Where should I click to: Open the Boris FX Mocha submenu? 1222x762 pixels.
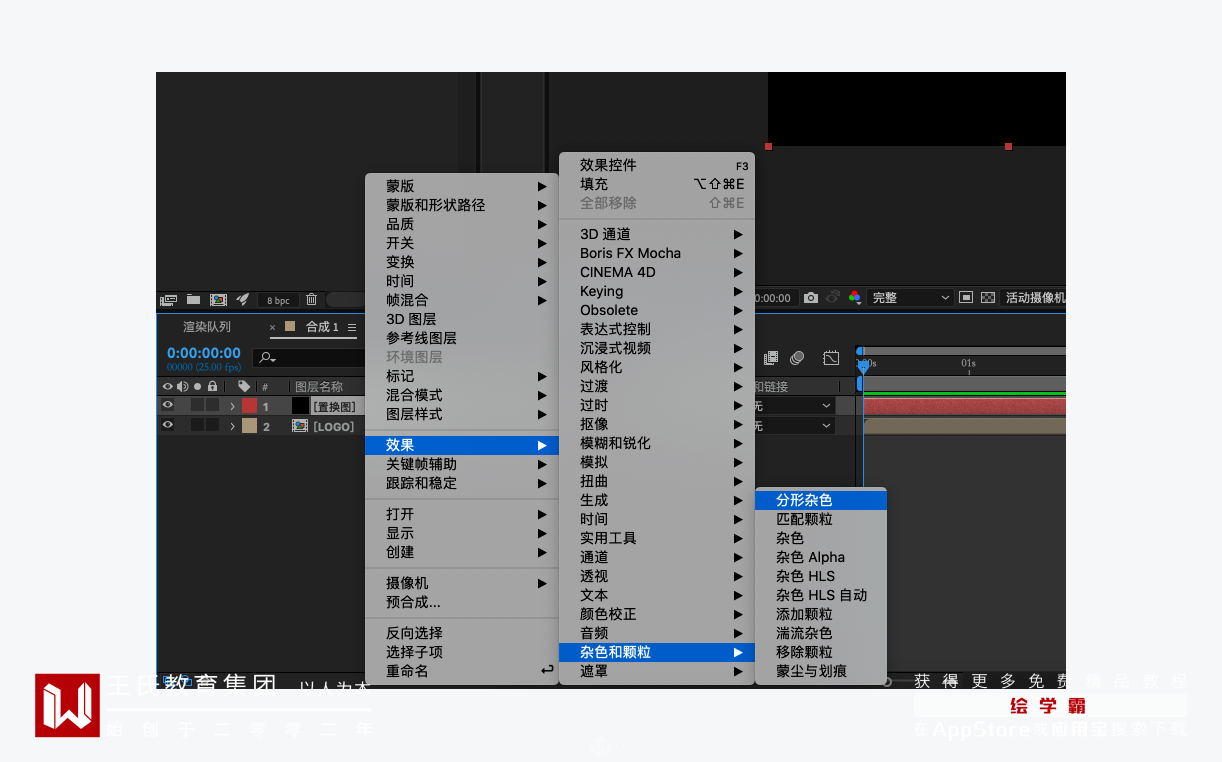(x=657, y=253)
